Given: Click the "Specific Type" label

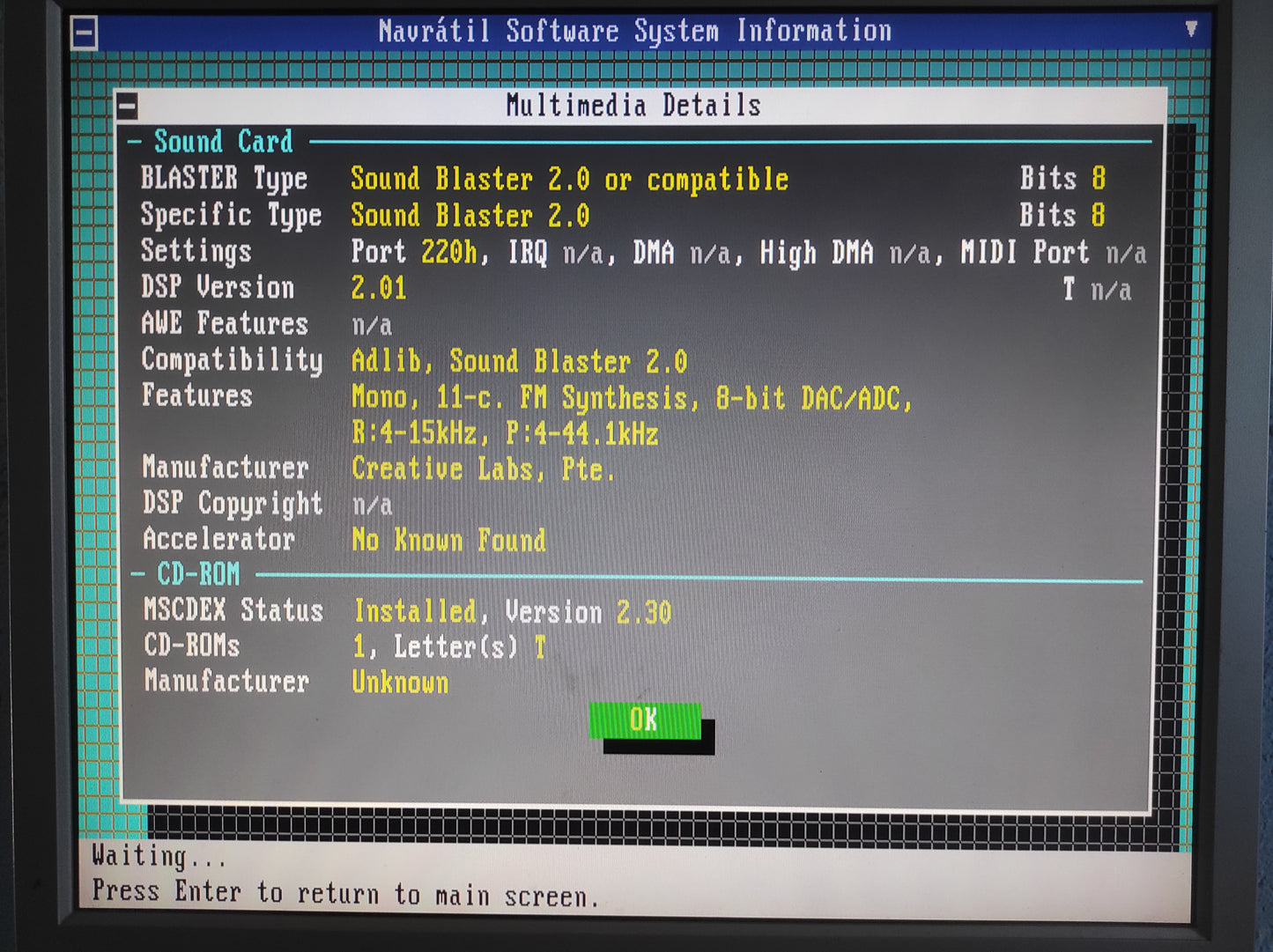Looking at the screenshot, I should point(231,215).
